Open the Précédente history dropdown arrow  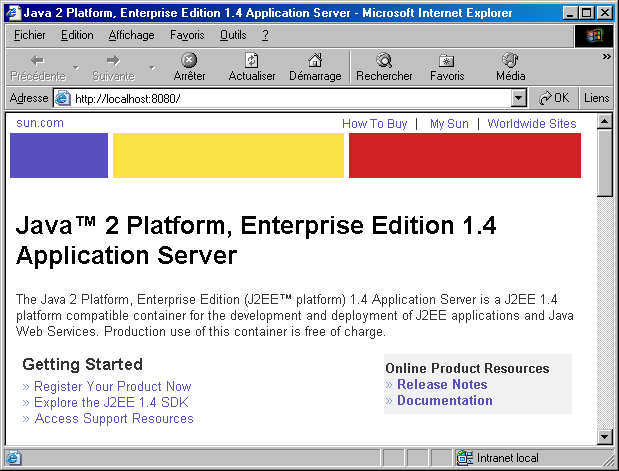click(x=77, y=68)
